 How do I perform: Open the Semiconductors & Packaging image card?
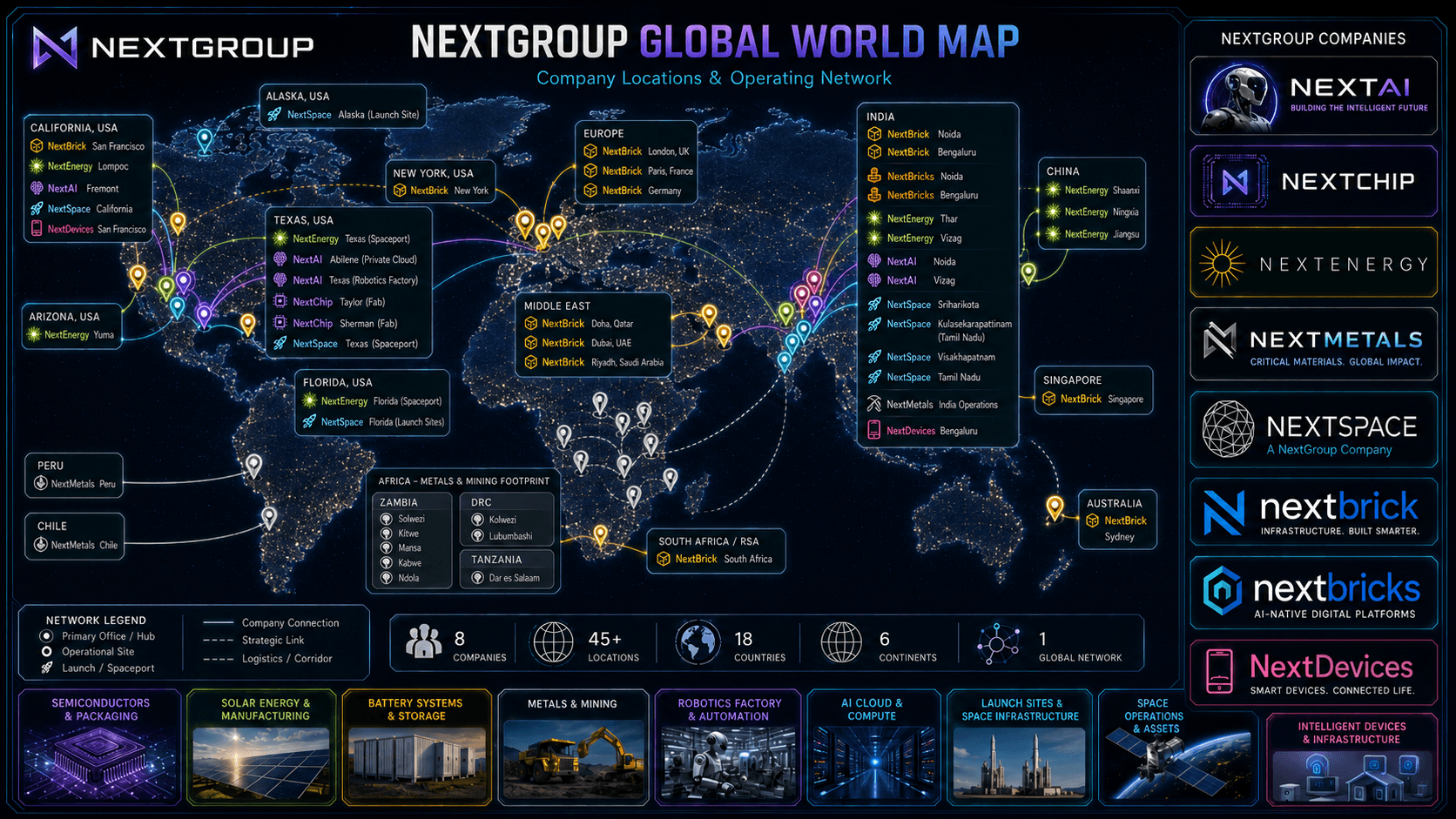point(100,747)
